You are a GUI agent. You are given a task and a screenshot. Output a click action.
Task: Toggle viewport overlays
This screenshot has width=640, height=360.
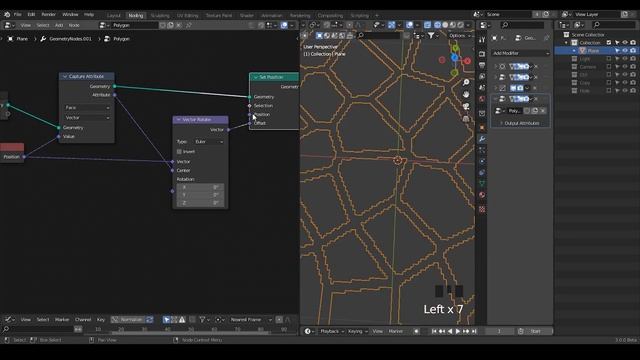click(x=409, y=25)
